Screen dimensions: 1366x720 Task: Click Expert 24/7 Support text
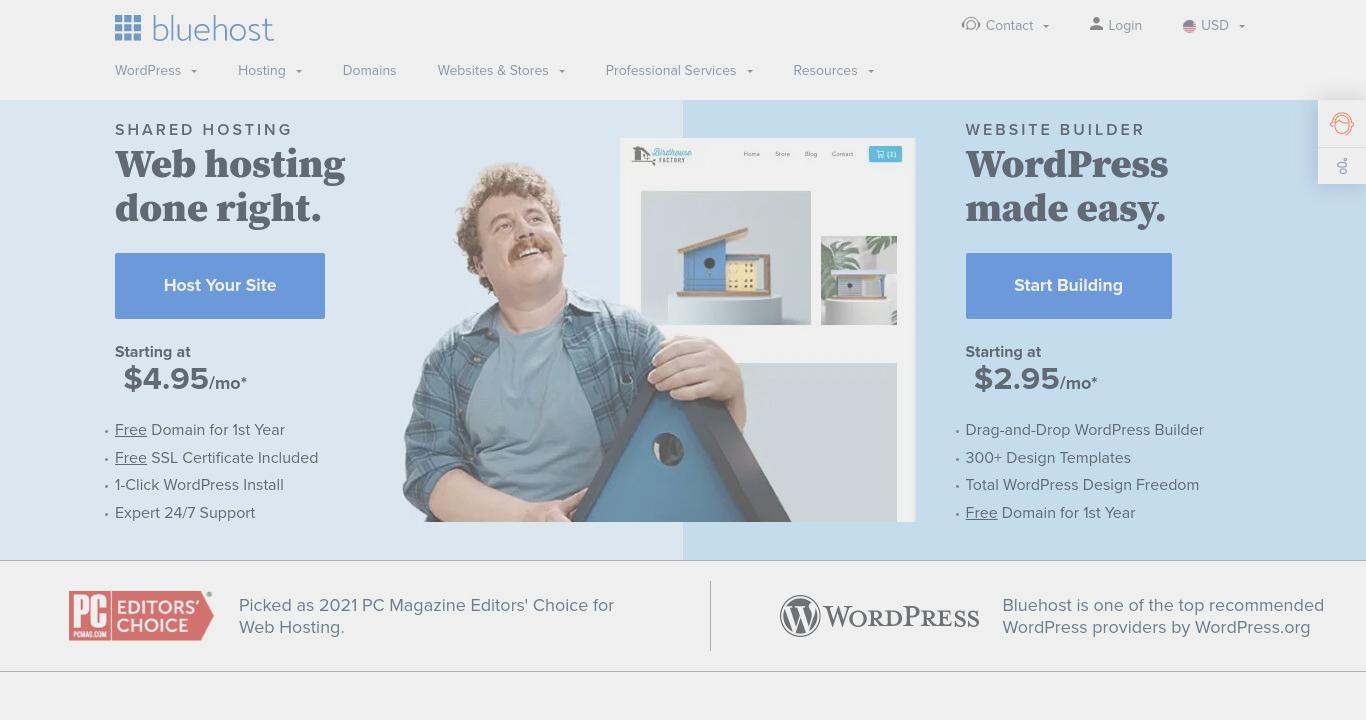[x=185, y=513]
